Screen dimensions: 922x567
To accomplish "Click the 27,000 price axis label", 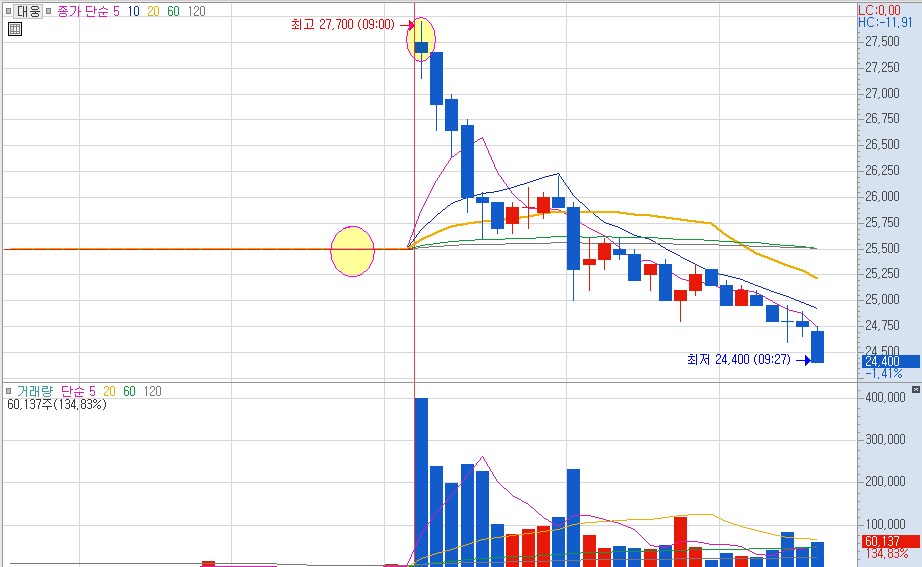I will pos(882,94).
